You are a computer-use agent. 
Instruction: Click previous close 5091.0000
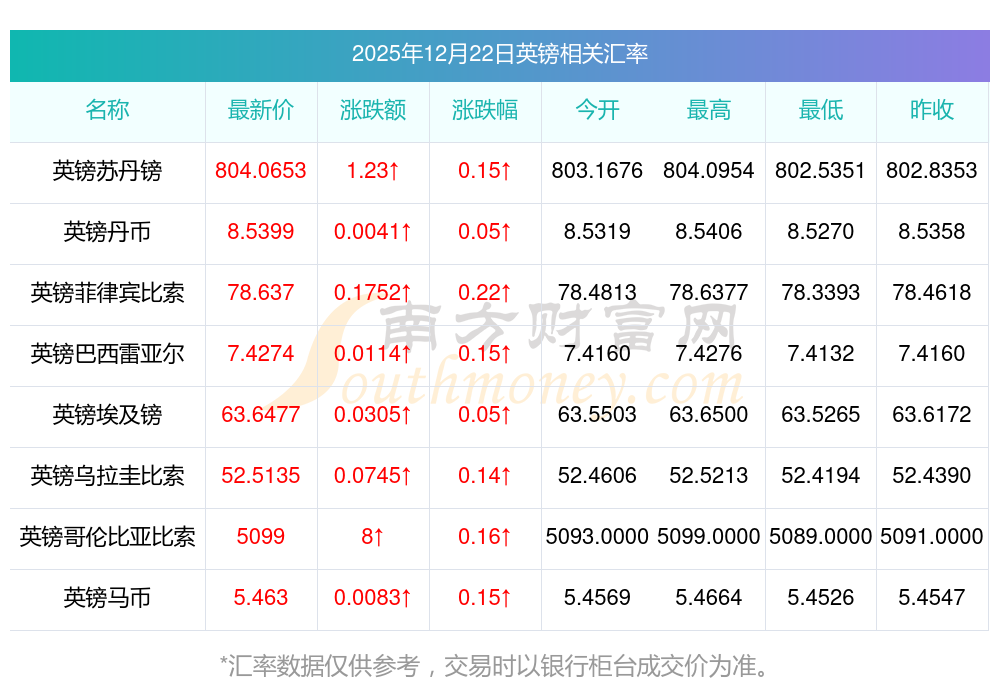(x=932, y=536)
